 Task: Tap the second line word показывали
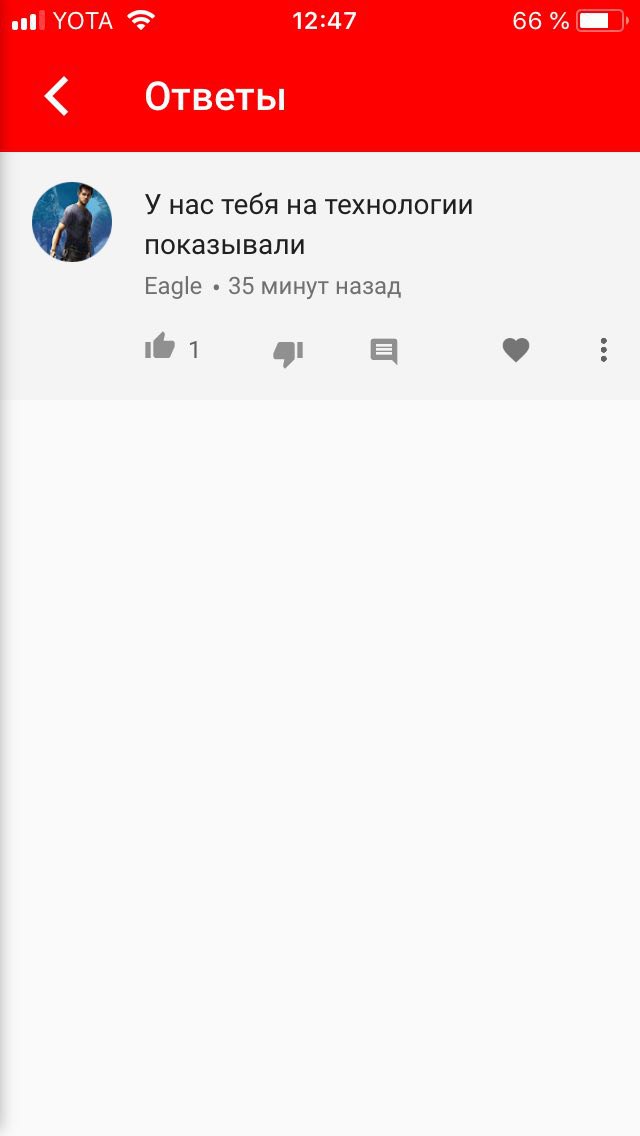point(225,246)
